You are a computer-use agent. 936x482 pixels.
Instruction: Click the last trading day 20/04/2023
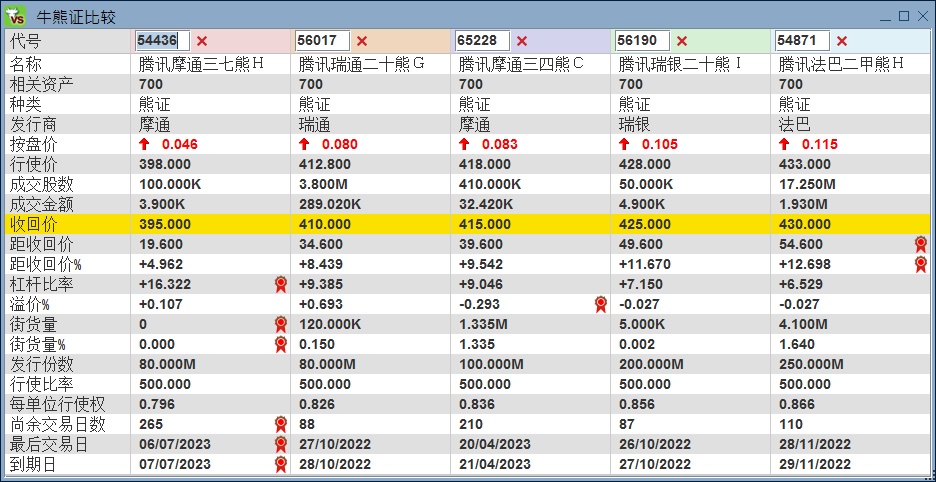coord(494,444)
